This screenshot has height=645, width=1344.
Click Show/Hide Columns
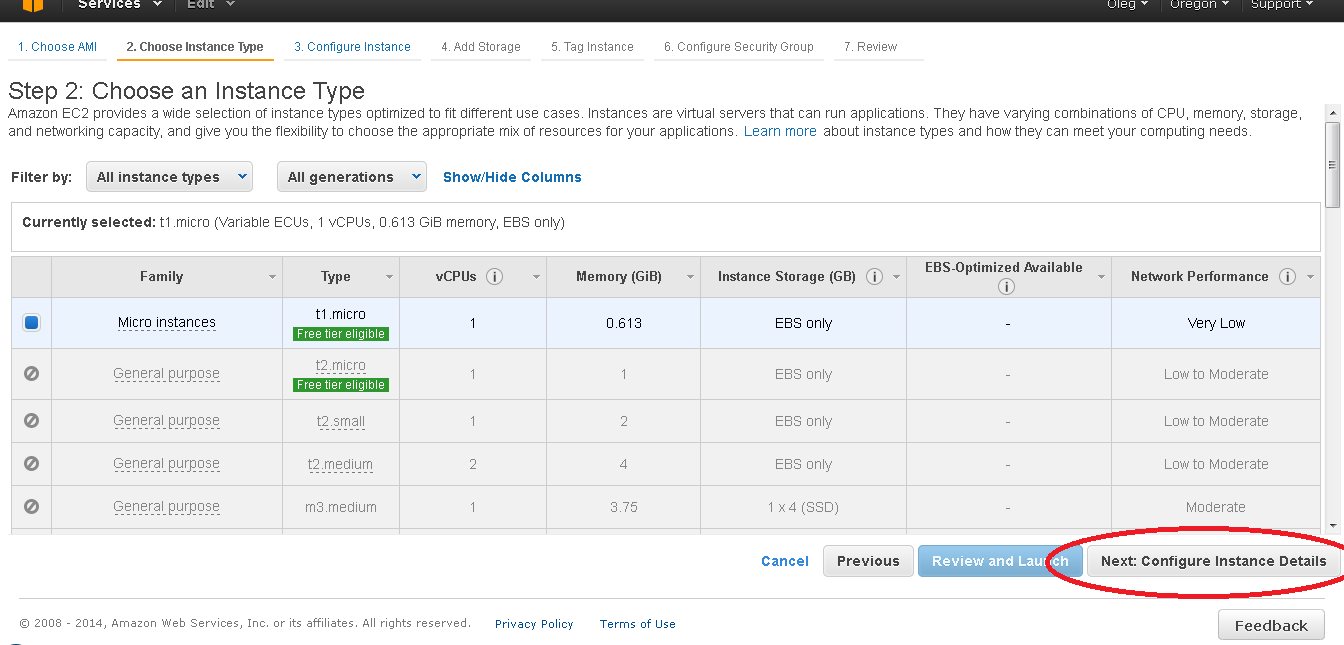click(x=512, y=177)
